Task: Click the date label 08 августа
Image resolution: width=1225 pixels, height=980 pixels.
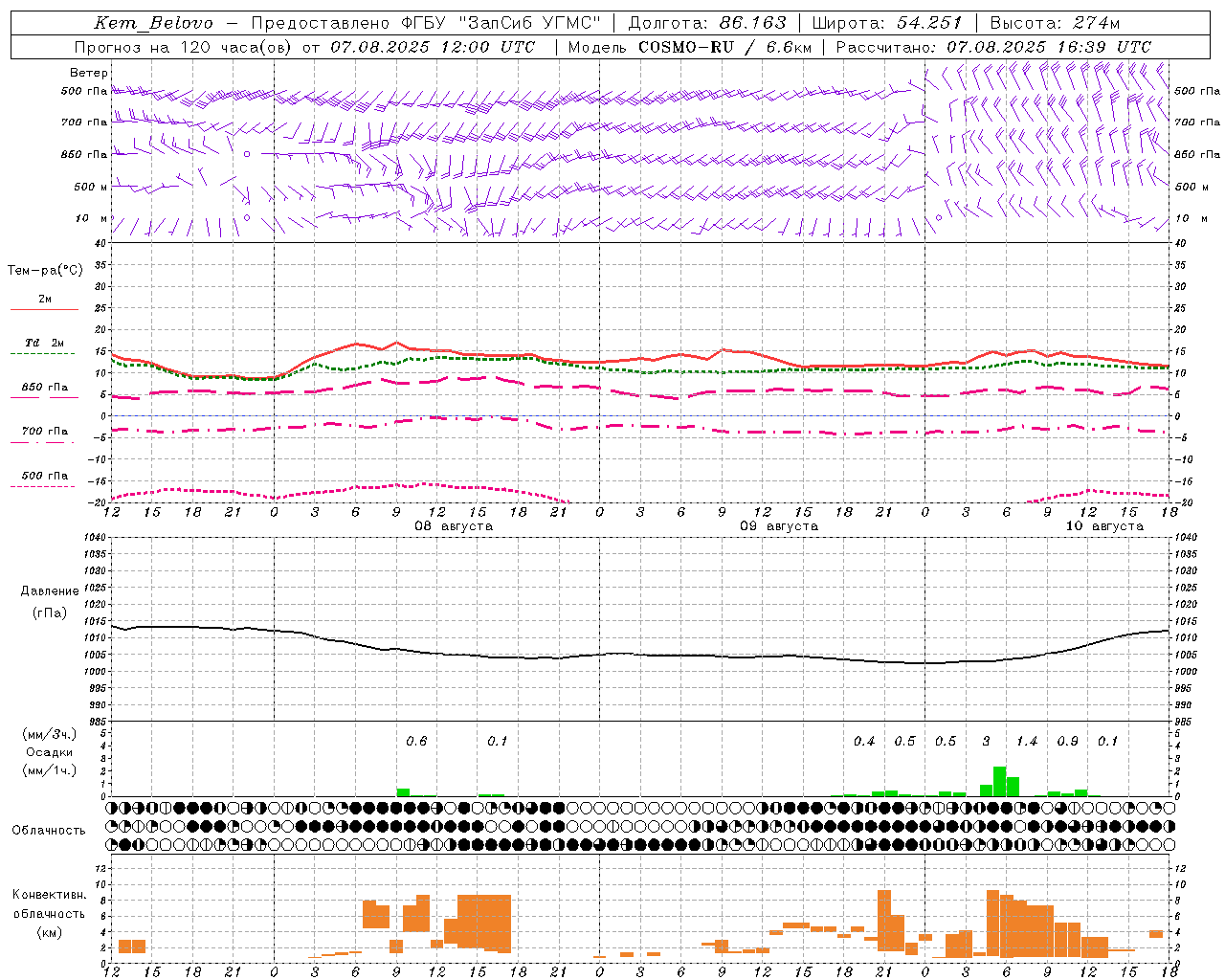Action: [453, 526]
